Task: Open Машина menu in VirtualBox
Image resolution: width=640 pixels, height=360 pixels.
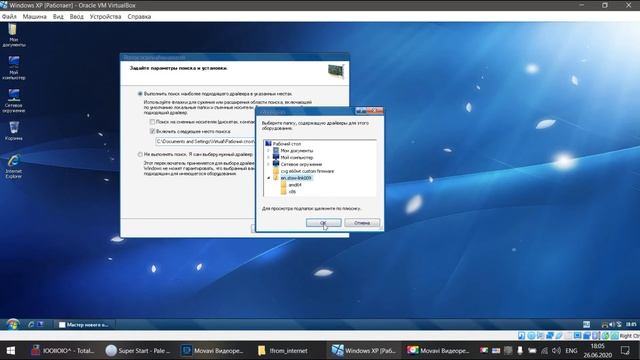Action: (34, 17)
